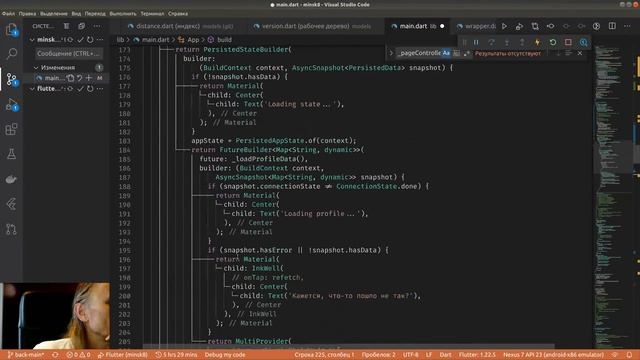
Task: Open main.dart file from the changes row
Action: click(71, 78)
